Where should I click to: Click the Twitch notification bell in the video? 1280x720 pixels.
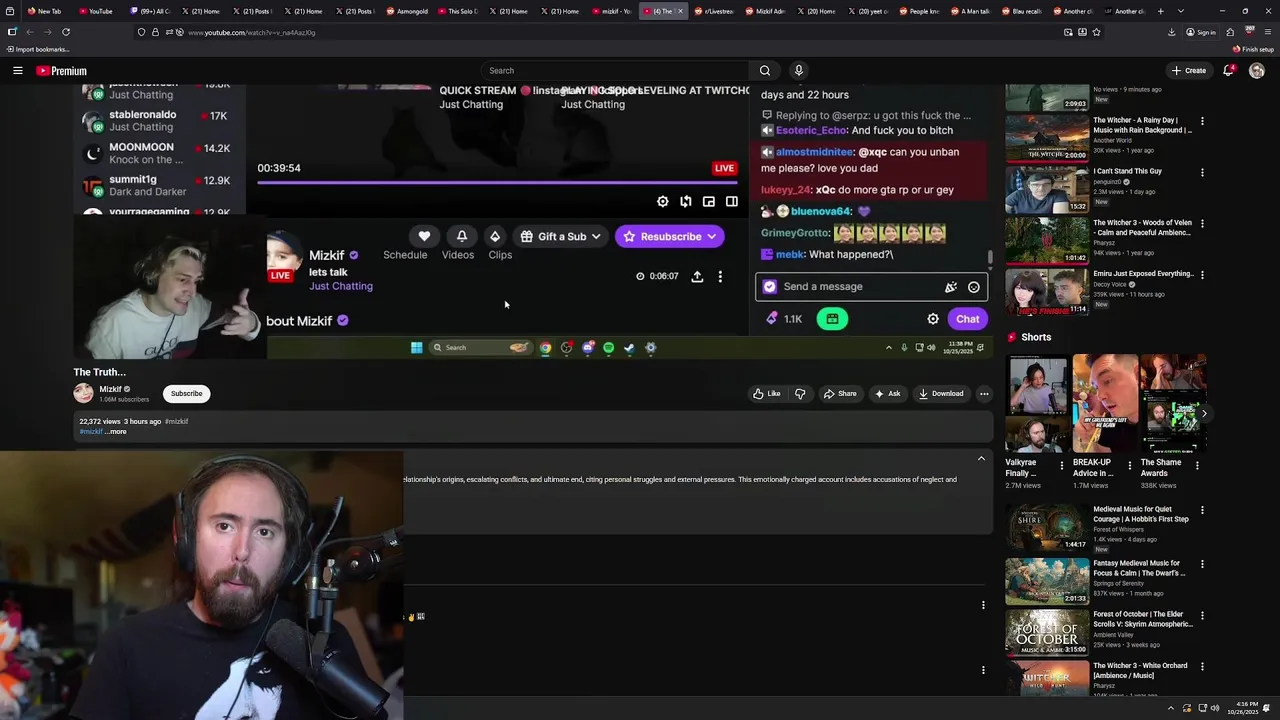point(462,236)
